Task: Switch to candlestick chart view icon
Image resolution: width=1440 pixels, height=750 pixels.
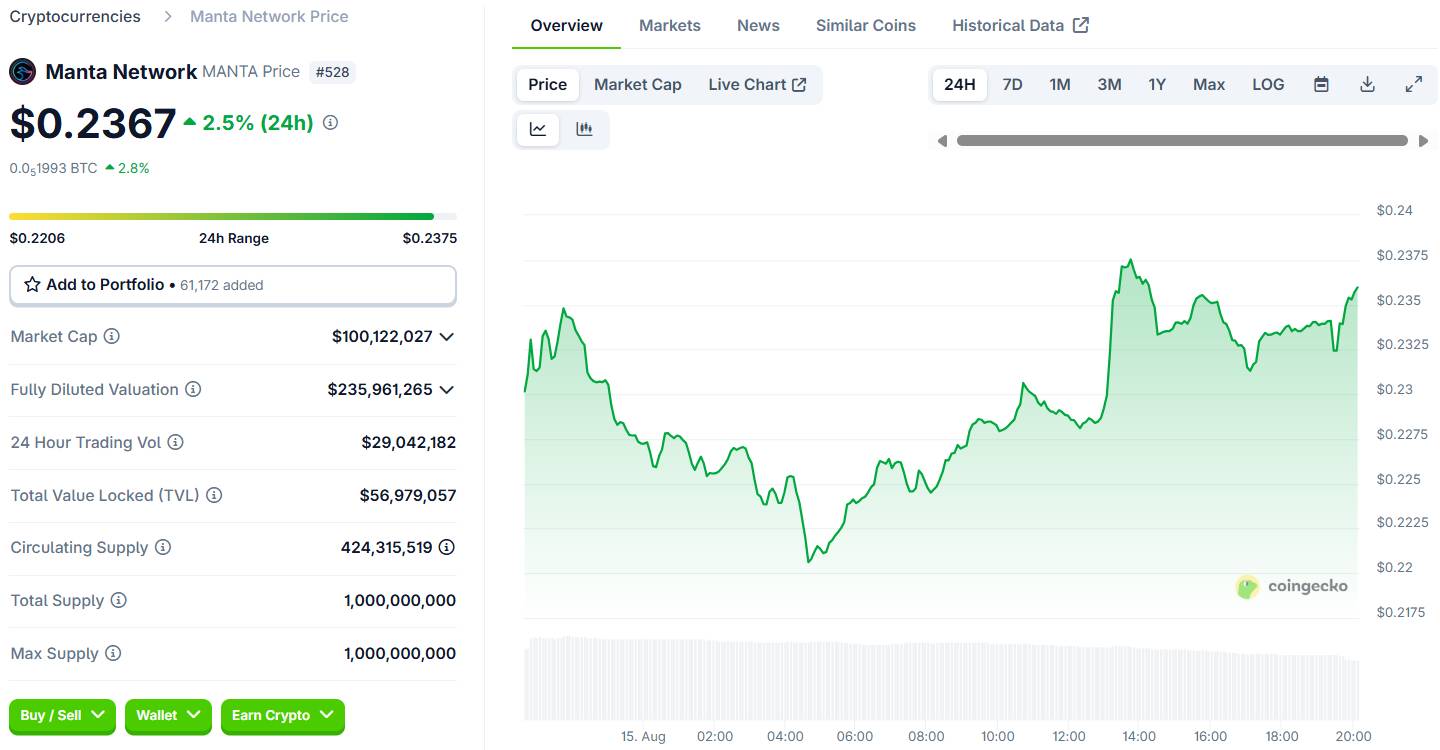Action: (x=584, y=129)
